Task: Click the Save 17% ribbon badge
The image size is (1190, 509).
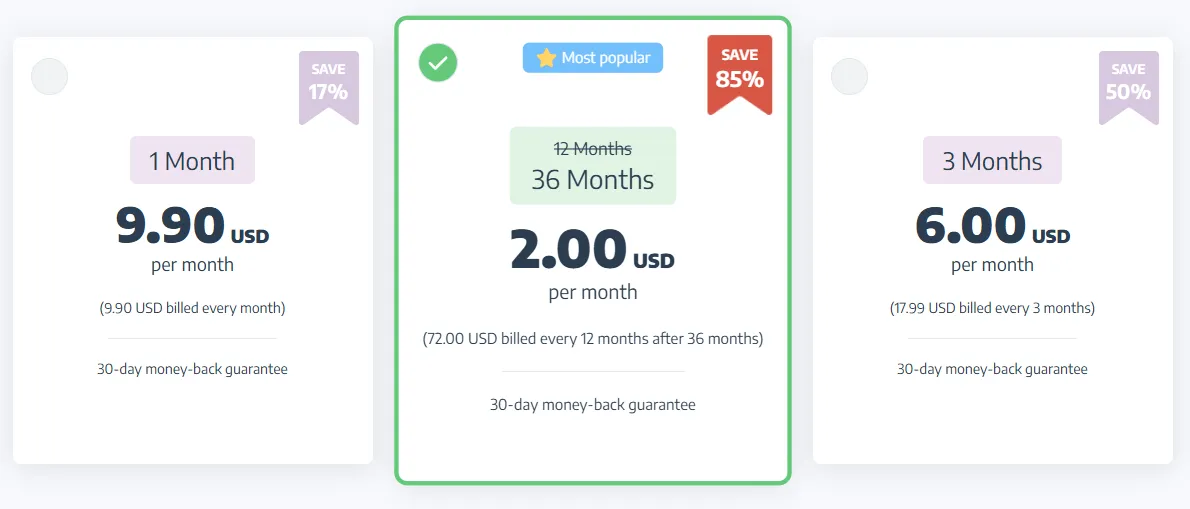Action: 328,85
